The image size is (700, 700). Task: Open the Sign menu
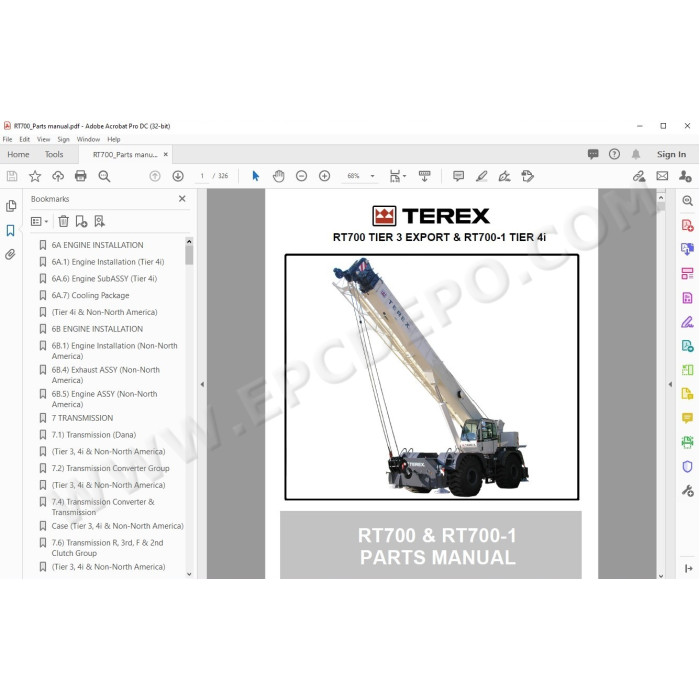[x=63, y=139]
